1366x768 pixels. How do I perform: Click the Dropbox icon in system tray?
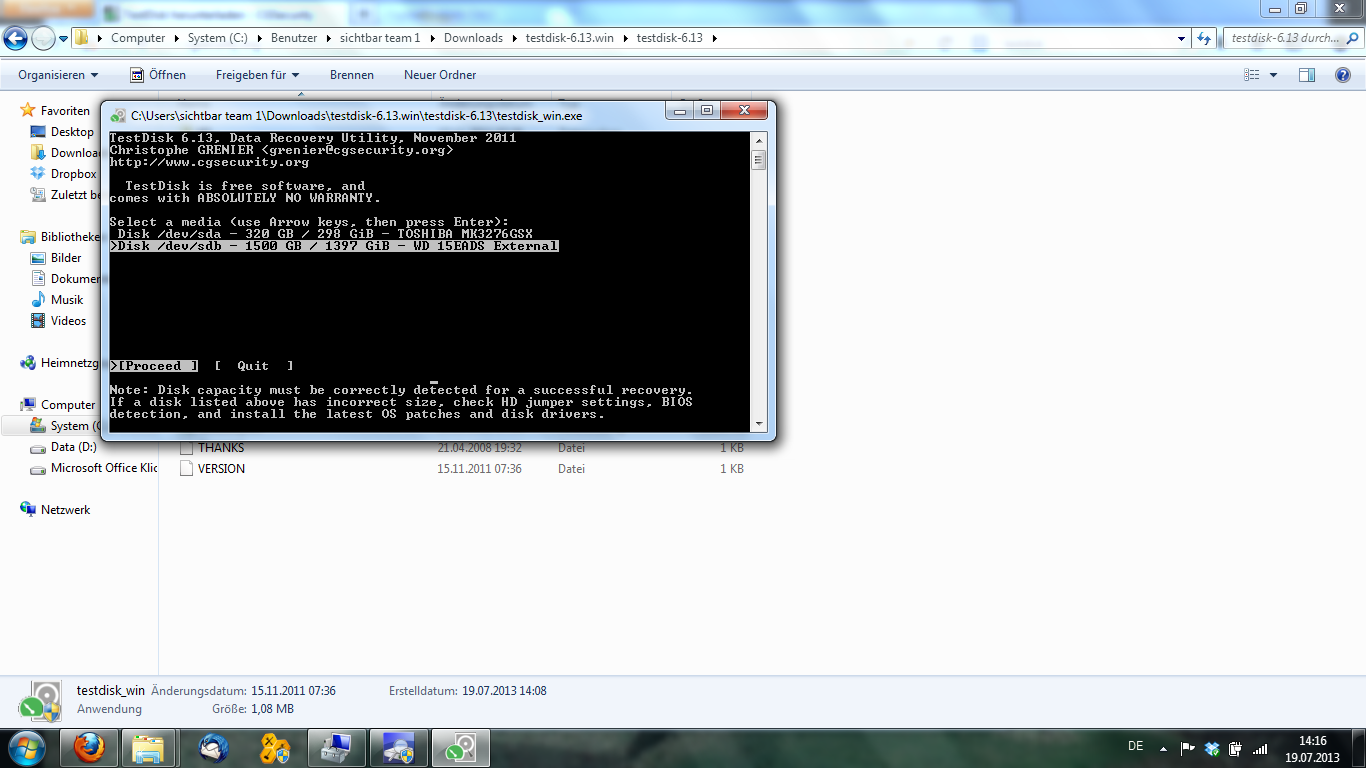click(x=1212, y=749)
